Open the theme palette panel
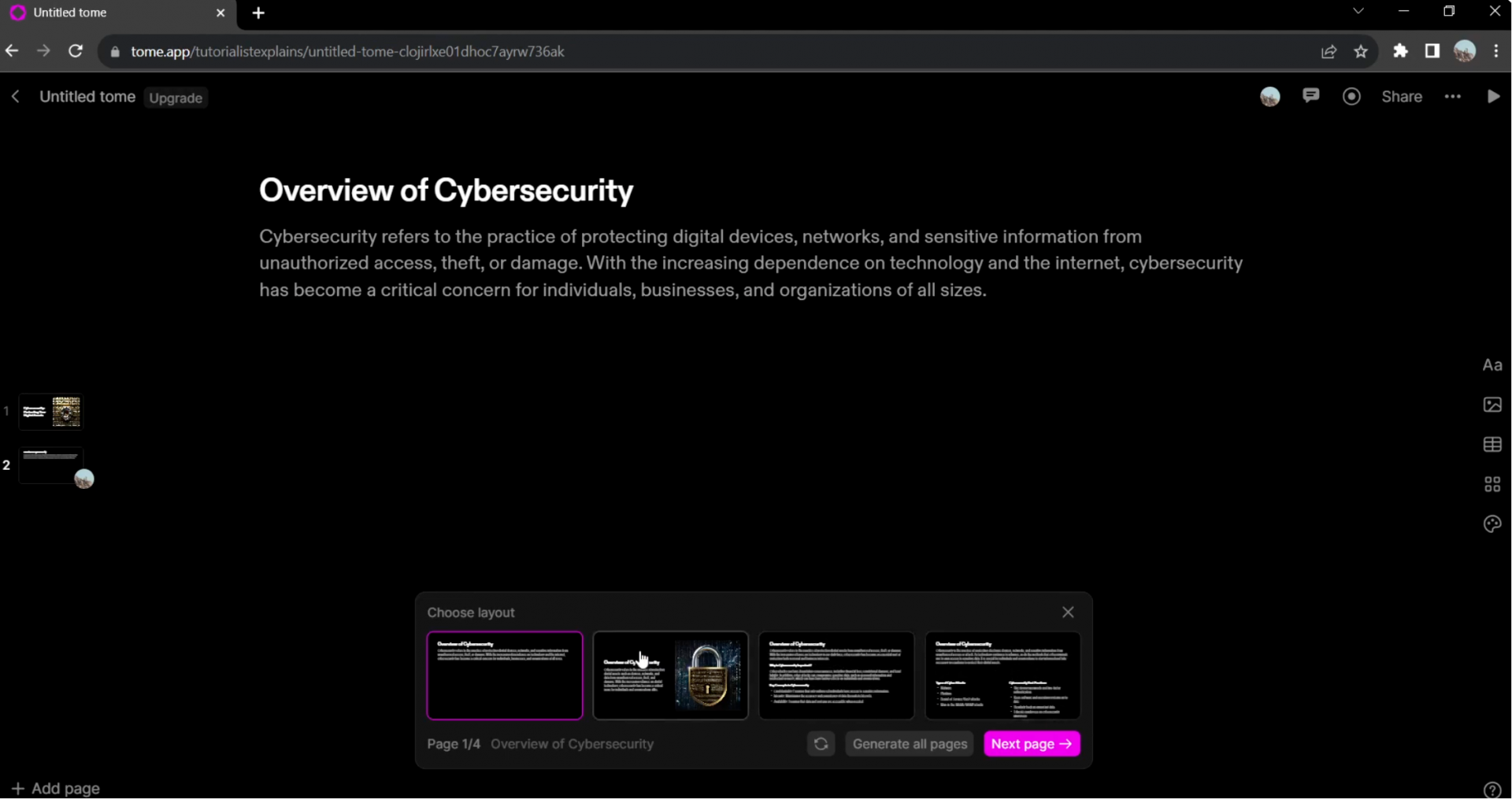This screenshot has width=1512, height=799. coord(1492,524)
